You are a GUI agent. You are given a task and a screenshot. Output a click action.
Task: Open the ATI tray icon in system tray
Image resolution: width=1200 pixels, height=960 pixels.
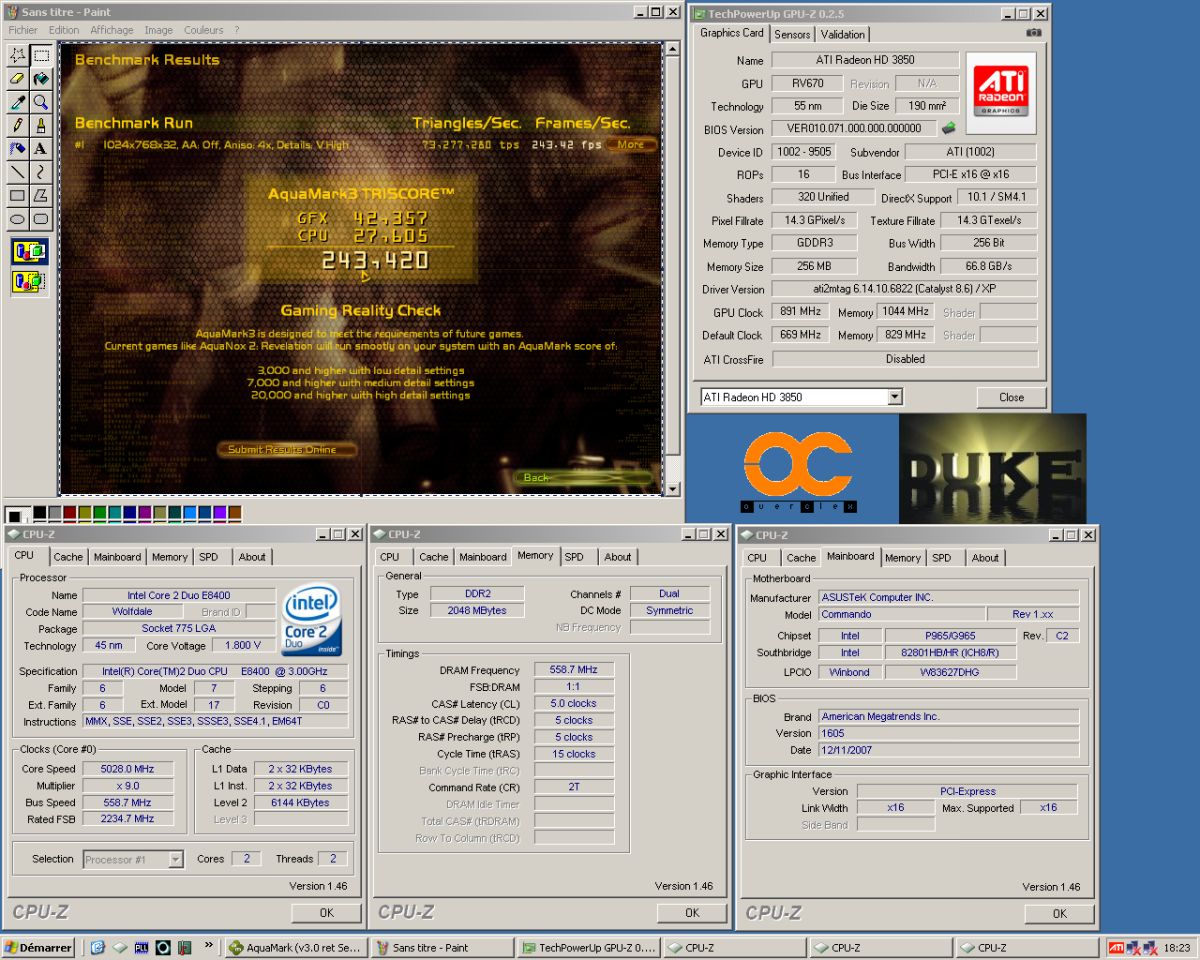pyautogui.click(x=1117, y=947)
